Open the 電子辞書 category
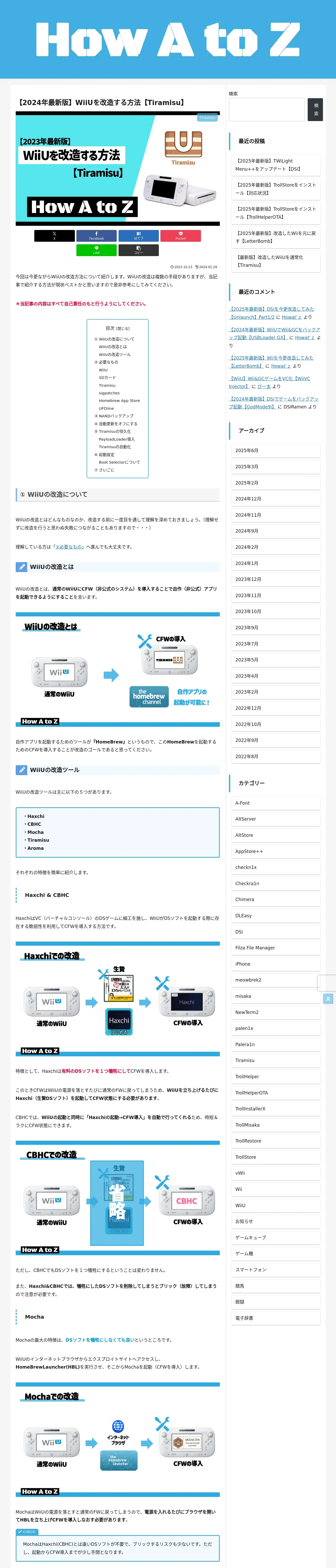 click(276, 1318)
